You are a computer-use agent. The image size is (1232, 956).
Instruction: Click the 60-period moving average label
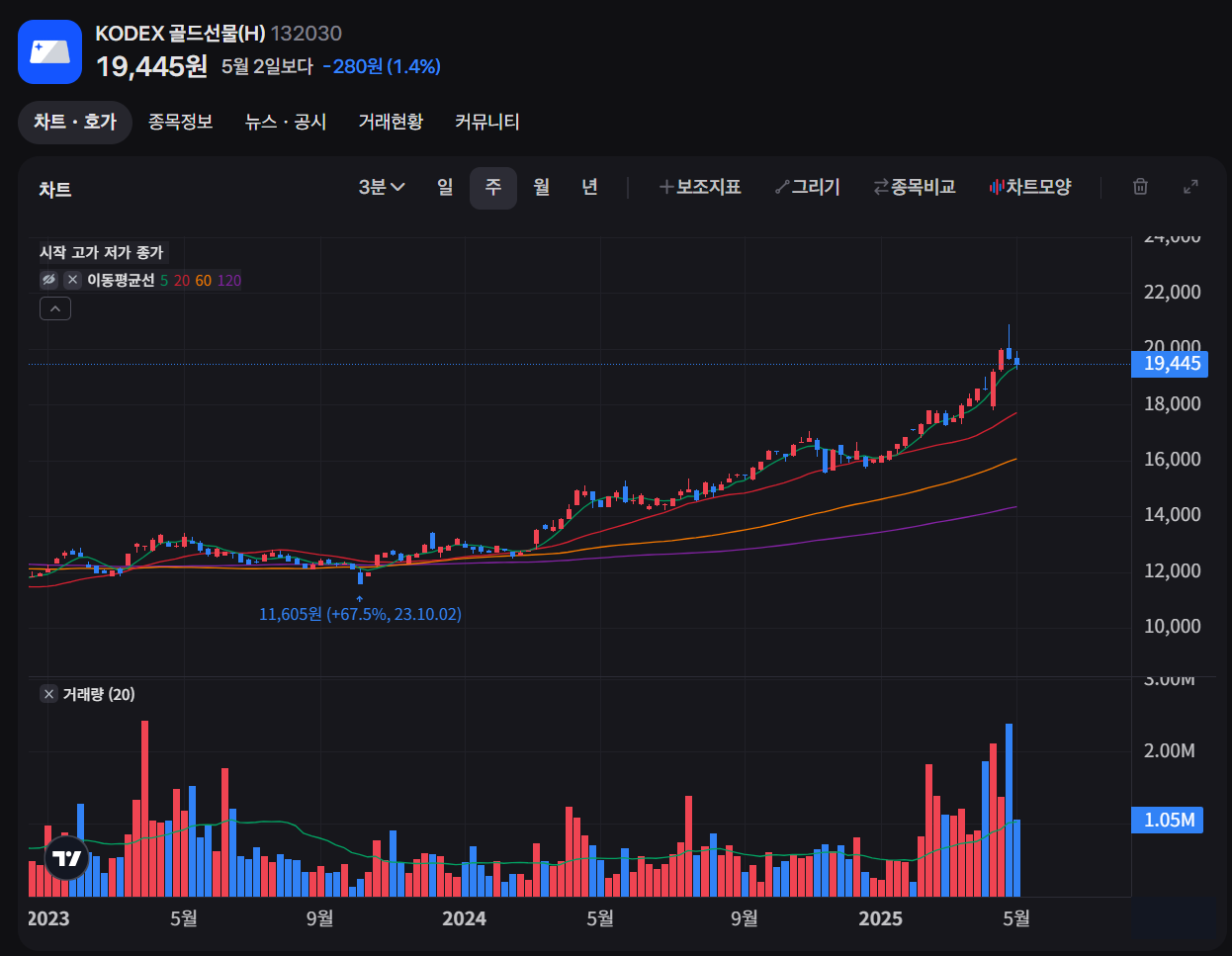click(203, 281)
